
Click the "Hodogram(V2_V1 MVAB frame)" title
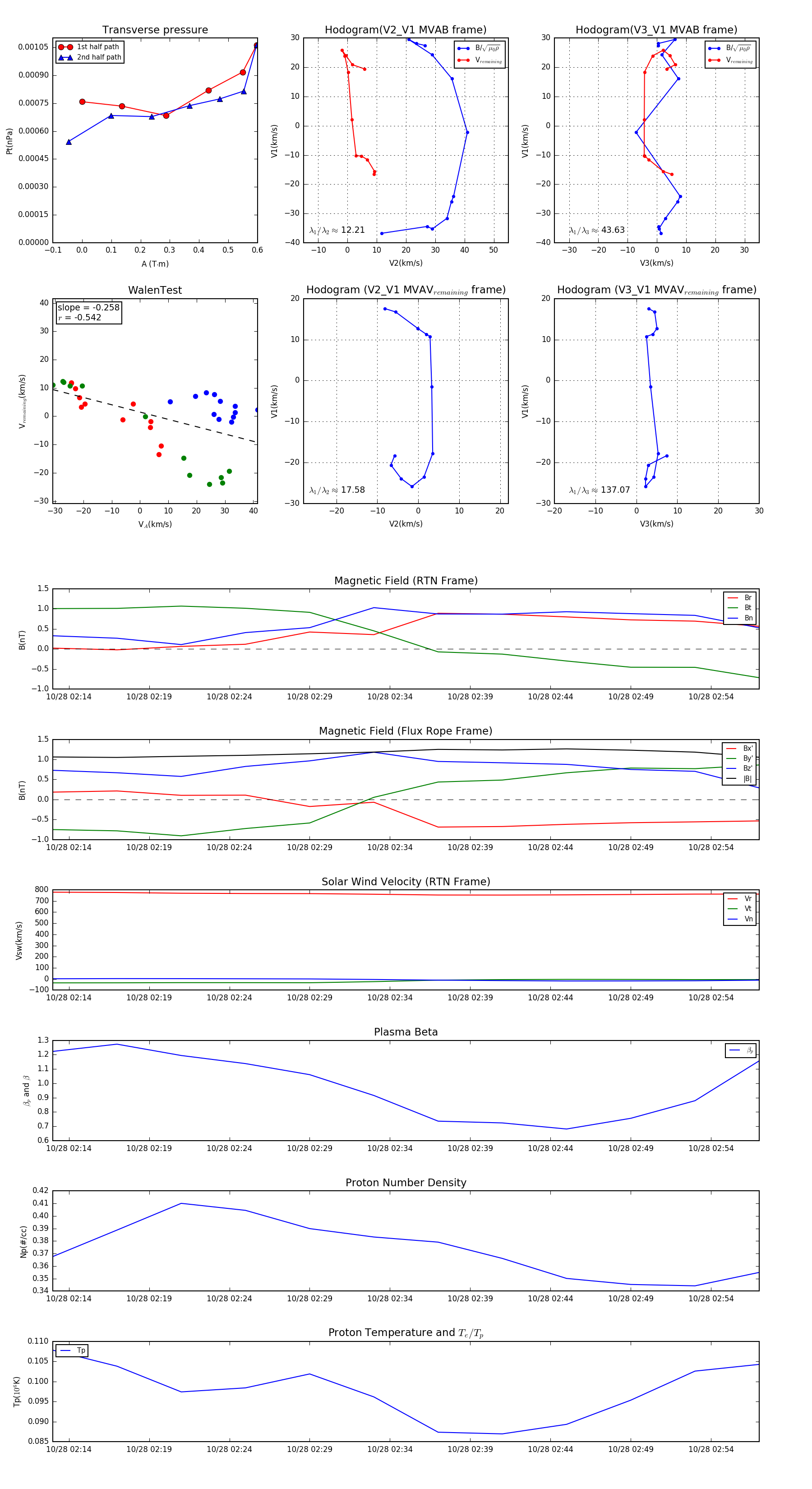pos(406,30)
